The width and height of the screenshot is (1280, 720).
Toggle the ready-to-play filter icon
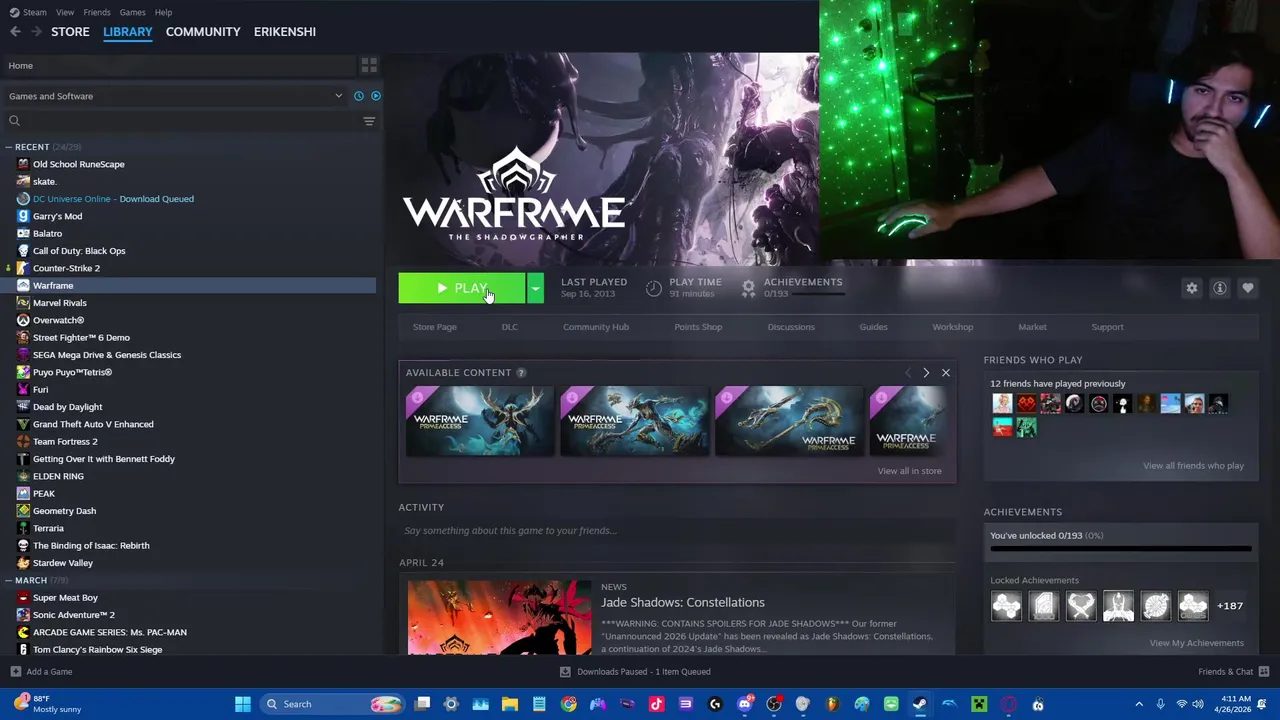tap(376, 96)
